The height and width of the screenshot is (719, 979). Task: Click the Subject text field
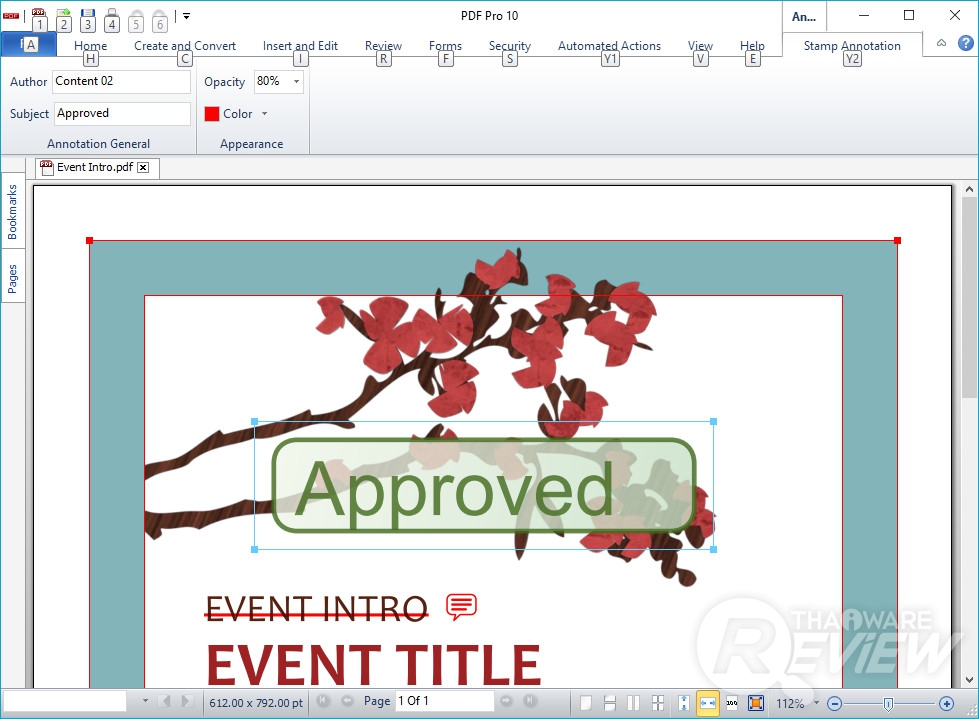pos(122,114)
